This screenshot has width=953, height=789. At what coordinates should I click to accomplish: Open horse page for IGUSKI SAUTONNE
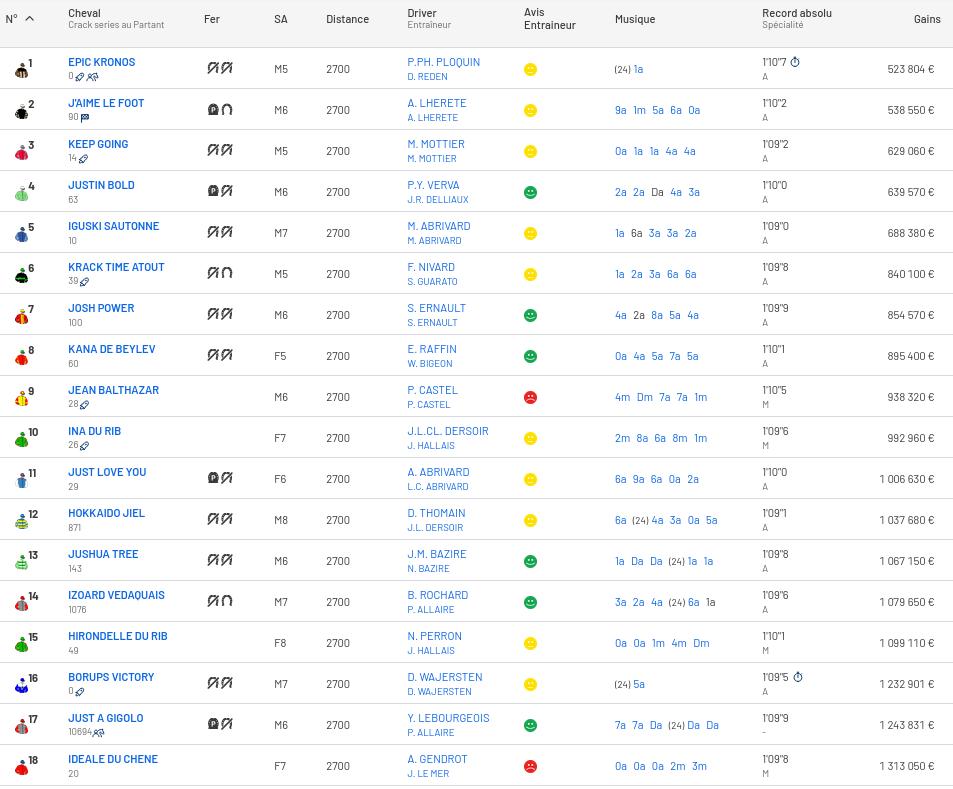pyautogui.click(x=113, y=226)
